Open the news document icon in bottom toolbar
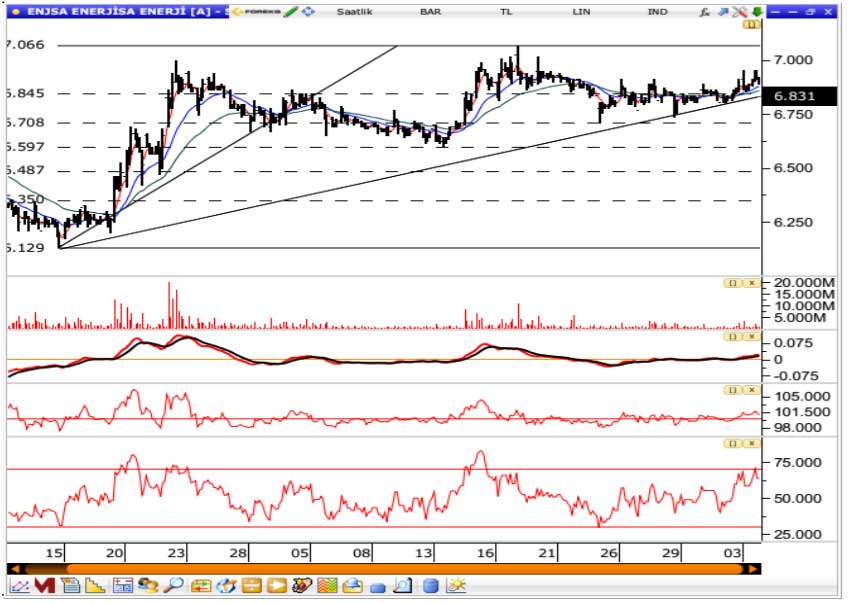The width and height of the screenshot is (848, 603). pyautogui.click(x=70, y=586)
